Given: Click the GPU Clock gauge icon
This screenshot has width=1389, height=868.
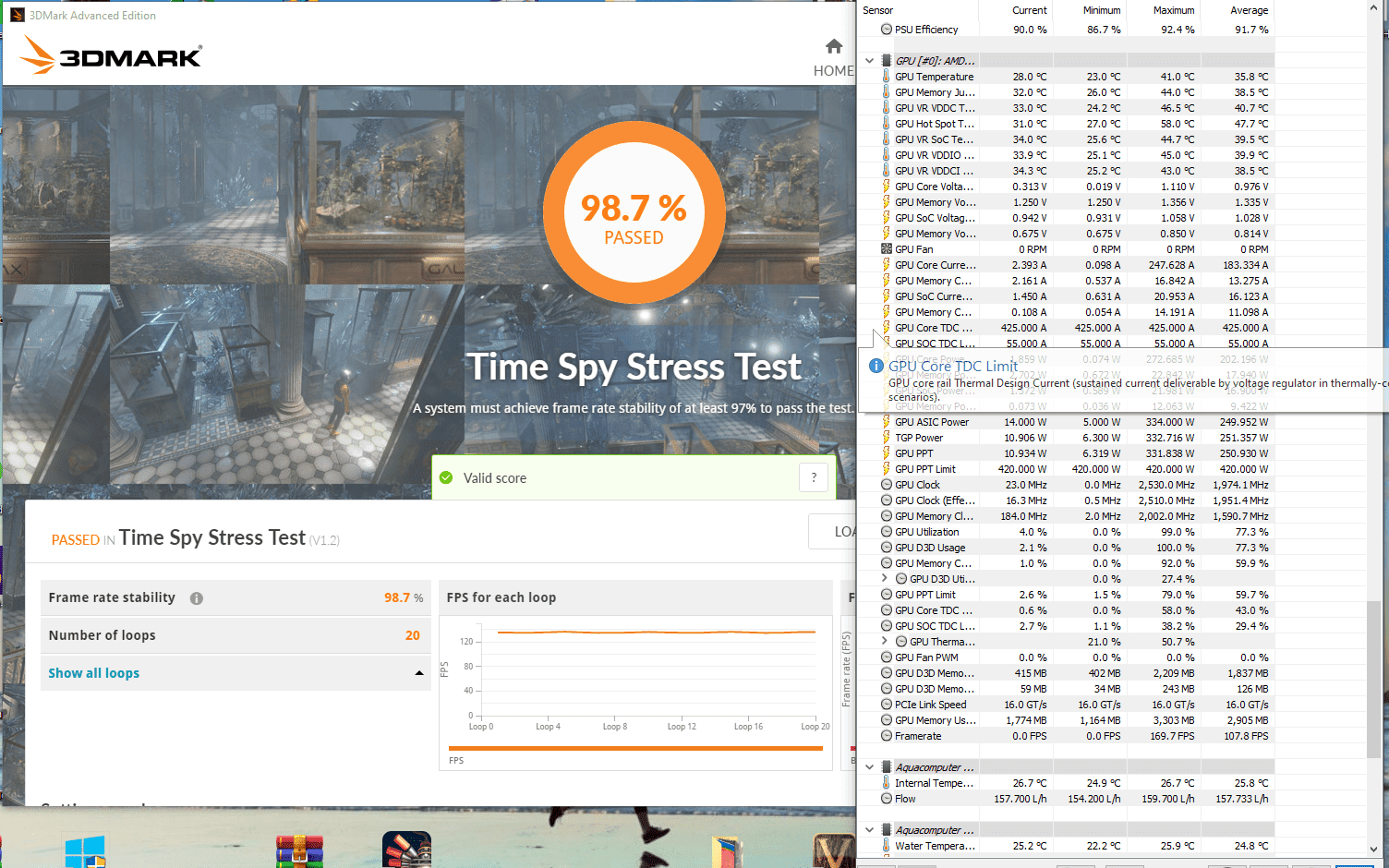Looking at the screenshot, I should point(887,485).
